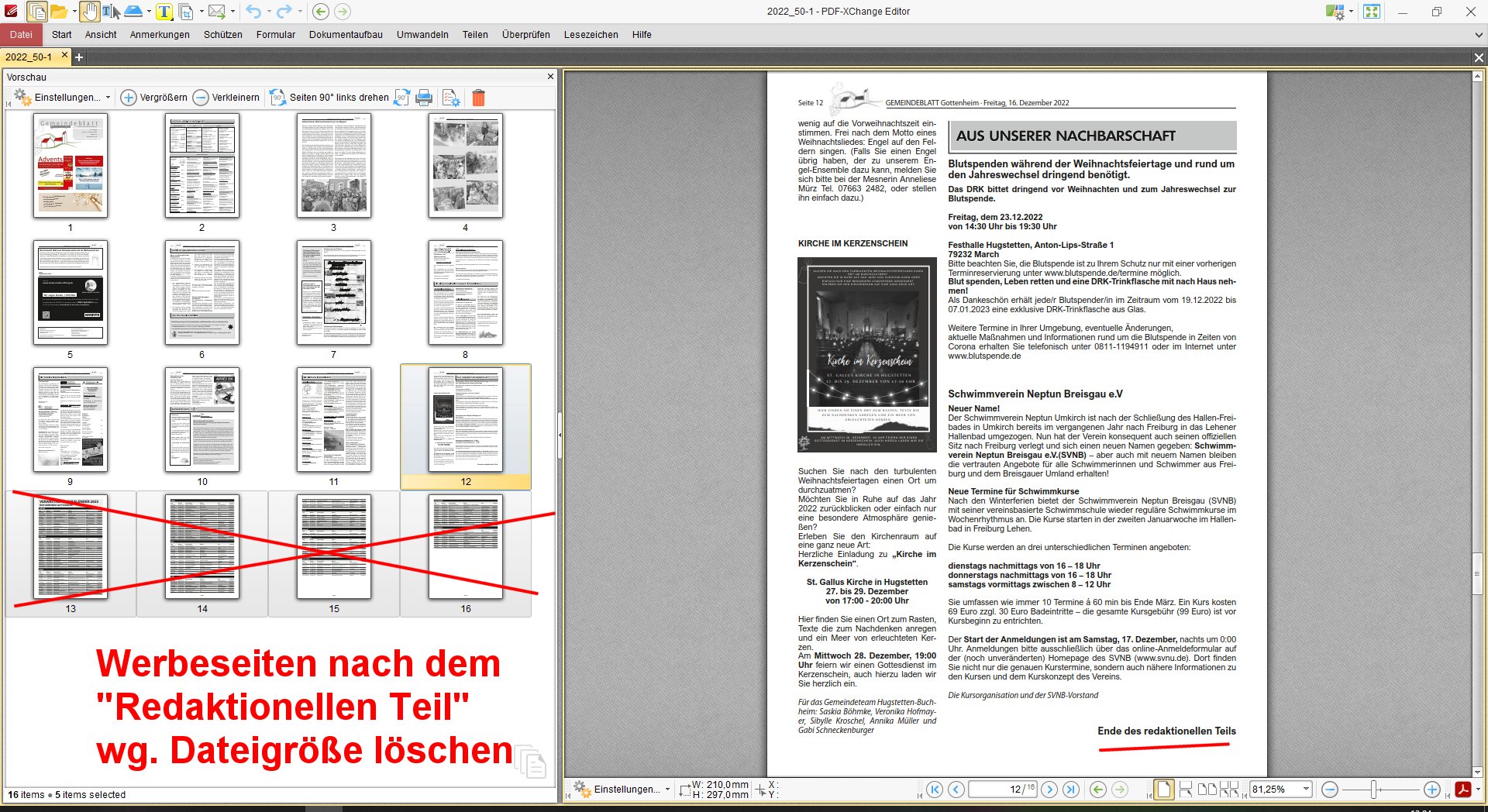Select page 7 thumbnail in Vorschau
1488x812 pixels.
[x=334, y=293]
